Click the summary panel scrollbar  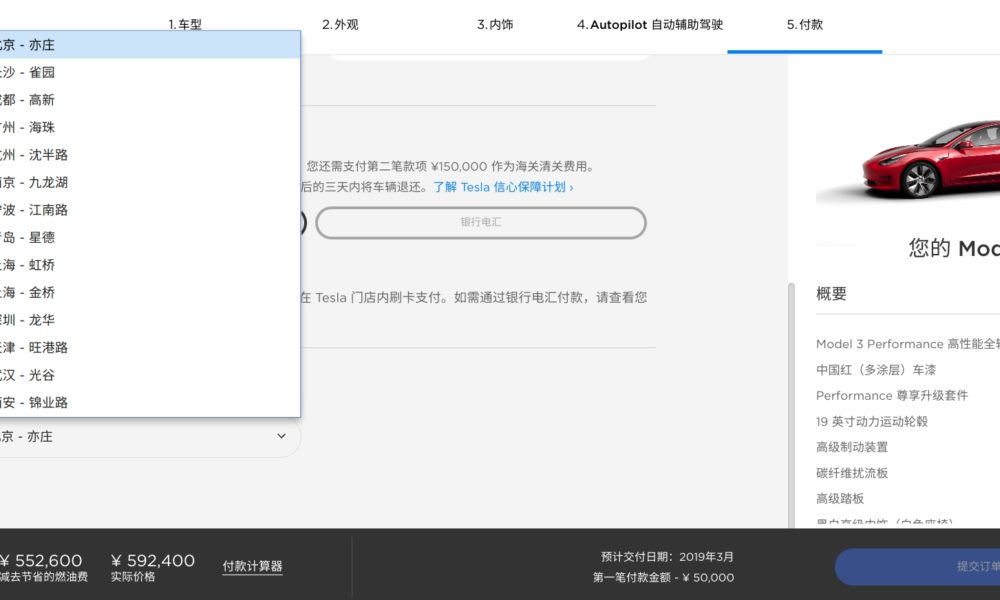(791, 405)
